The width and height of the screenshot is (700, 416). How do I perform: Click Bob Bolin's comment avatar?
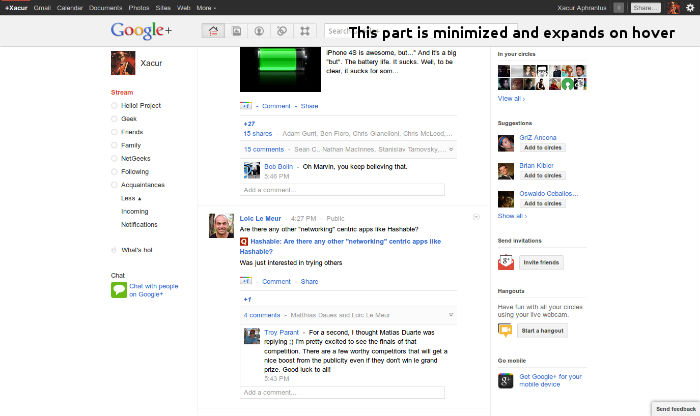252,171
